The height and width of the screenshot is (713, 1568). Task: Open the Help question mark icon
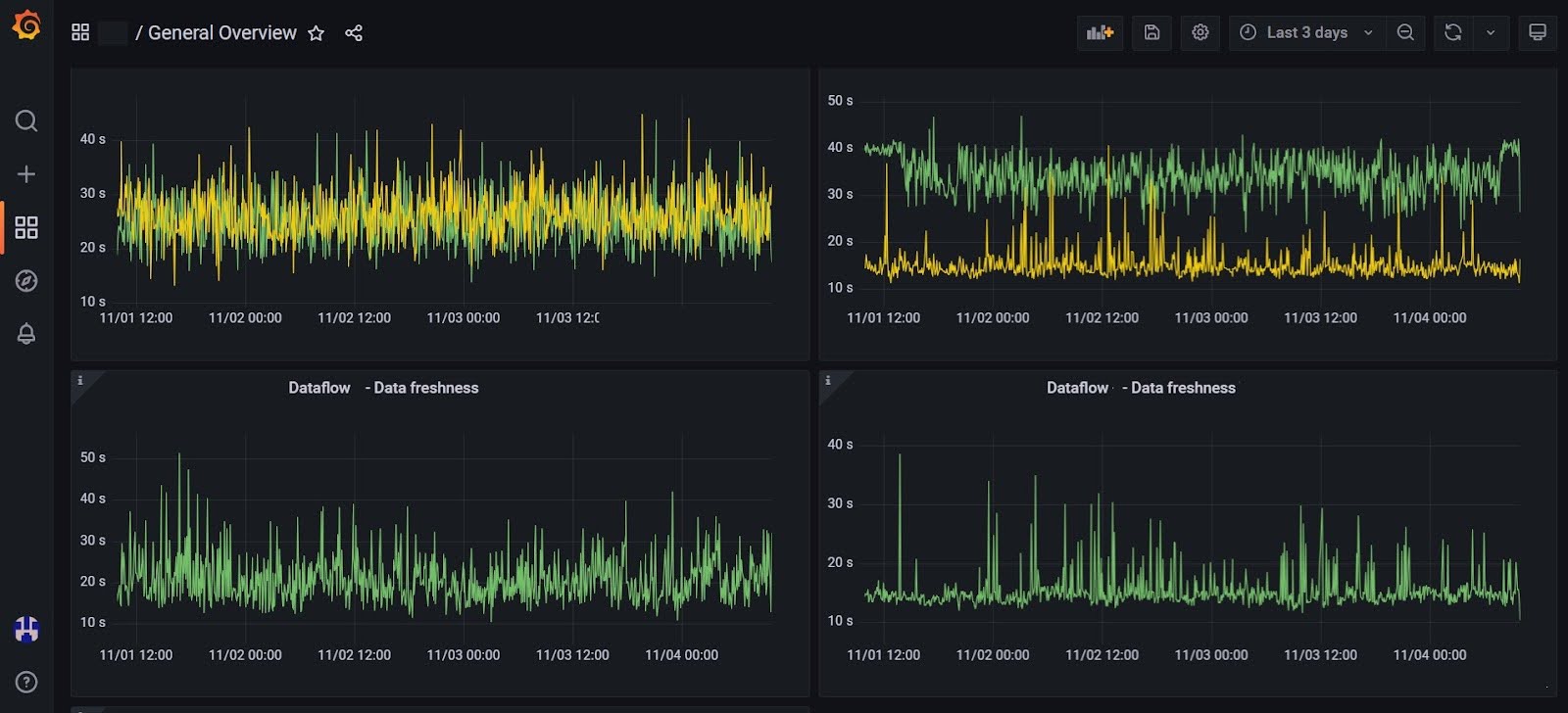(26, 682)
